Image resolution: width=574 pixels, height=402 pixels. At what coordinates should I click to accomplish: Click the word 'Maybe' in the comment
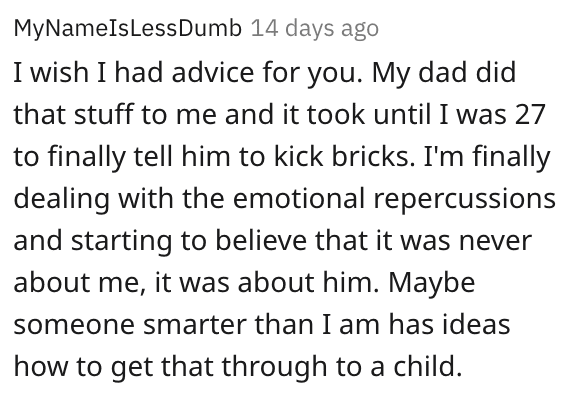pos(431,283)
